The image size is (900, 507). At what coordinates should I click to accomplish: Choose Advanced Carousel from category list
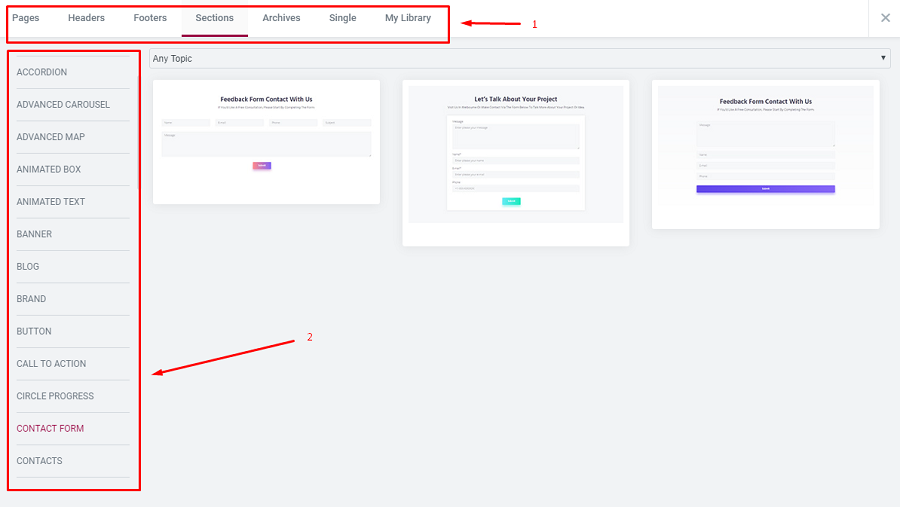pyautogui.click(x=63, y=105)
